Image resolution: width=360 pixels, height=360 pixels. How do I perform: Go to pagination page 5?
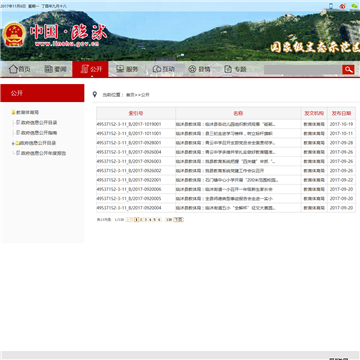tap(155, 220)
